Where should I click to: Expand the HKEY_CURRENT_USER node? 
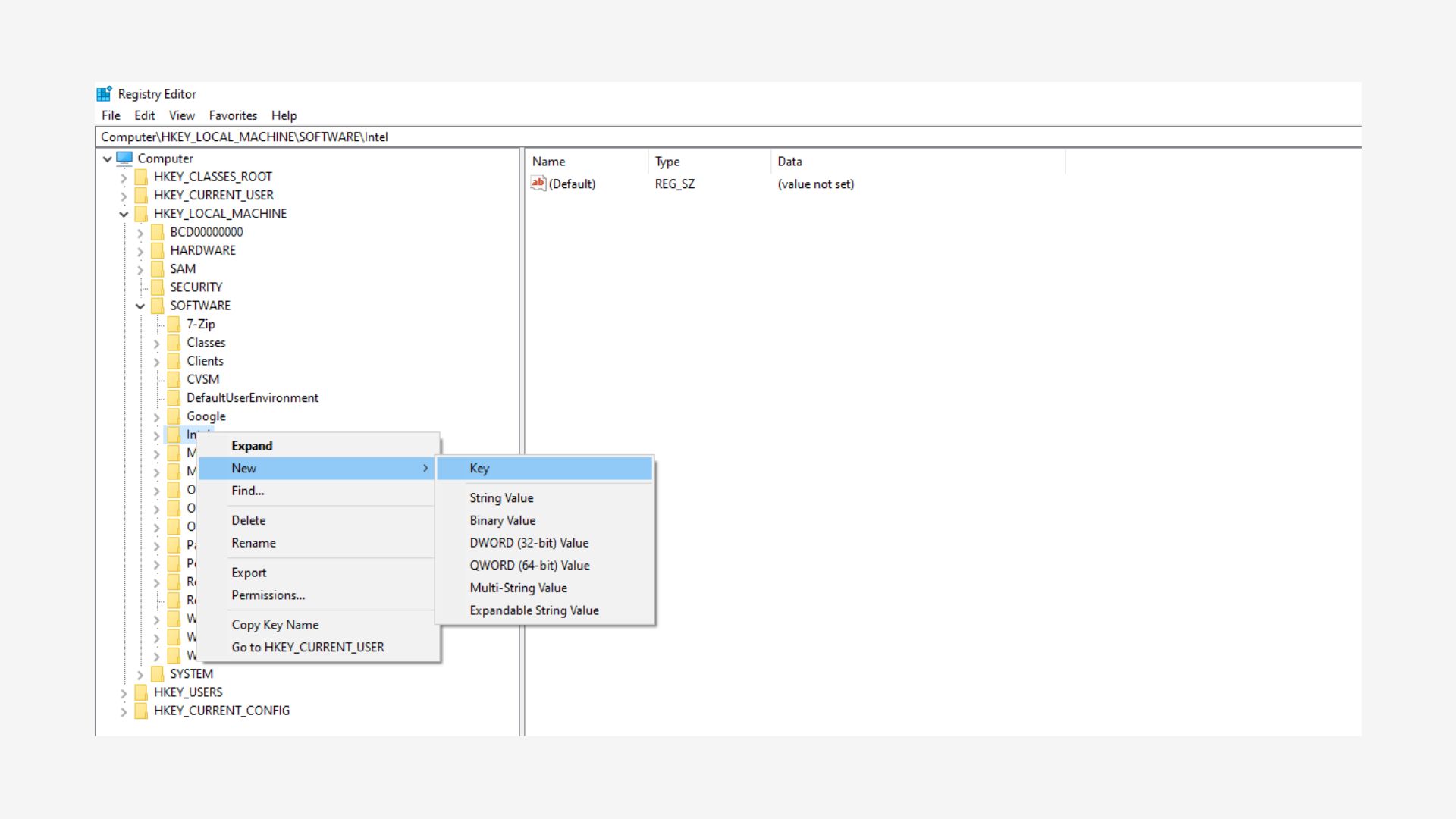[x=124, y=196]
